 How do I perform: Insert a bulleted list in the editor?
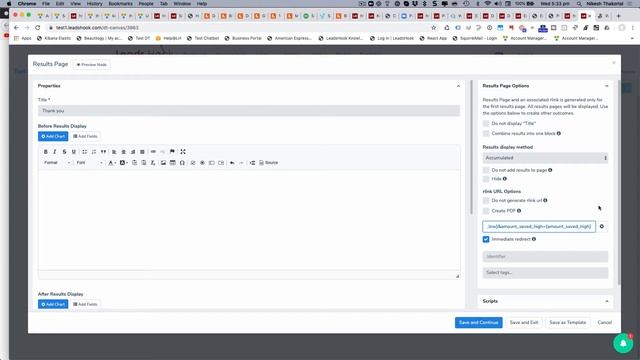(x=84, y=152)
